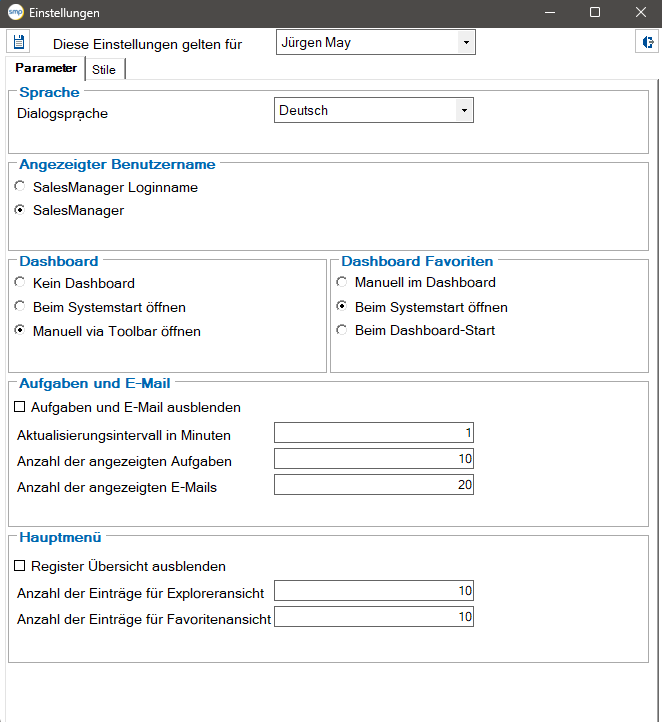Viewport: 662px width, 722px height.
Task: Click the exit dialog icon
Action: [647, 42]
